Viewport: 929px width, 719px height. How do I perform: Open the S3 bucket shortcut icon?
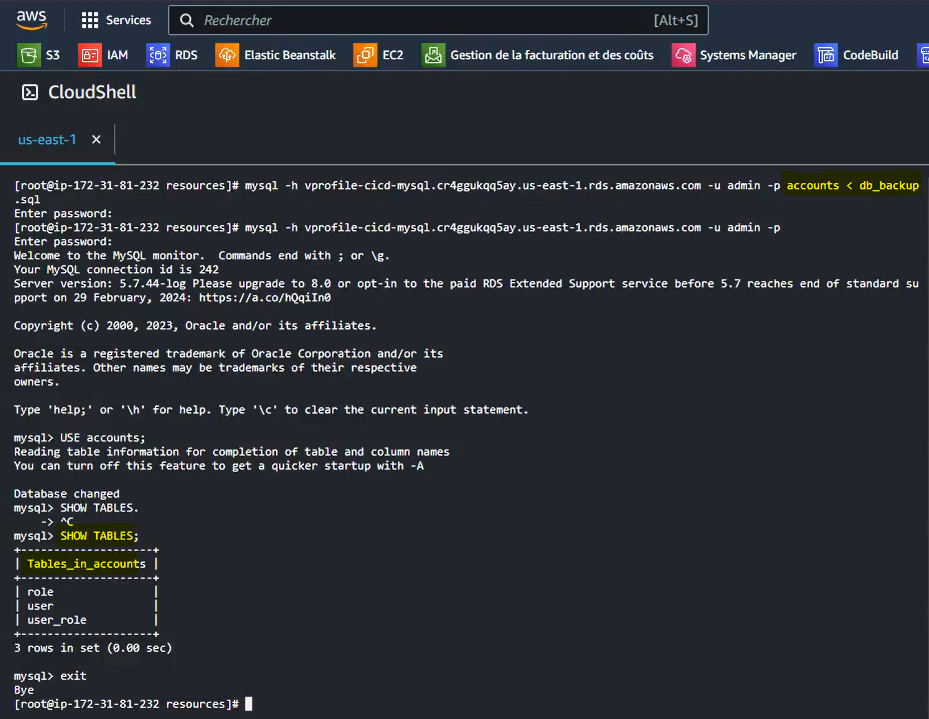tap(28, 55)
